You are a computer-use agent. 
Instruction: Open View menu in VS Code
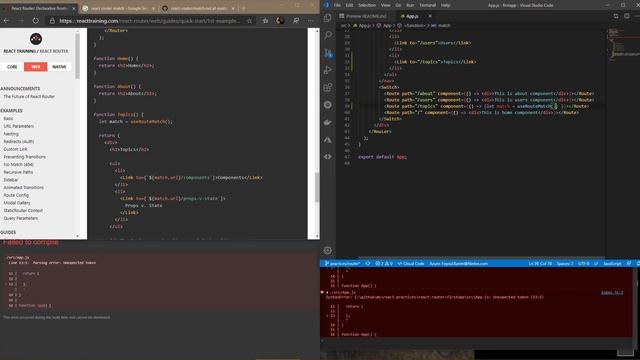click(x=386, y=5)
